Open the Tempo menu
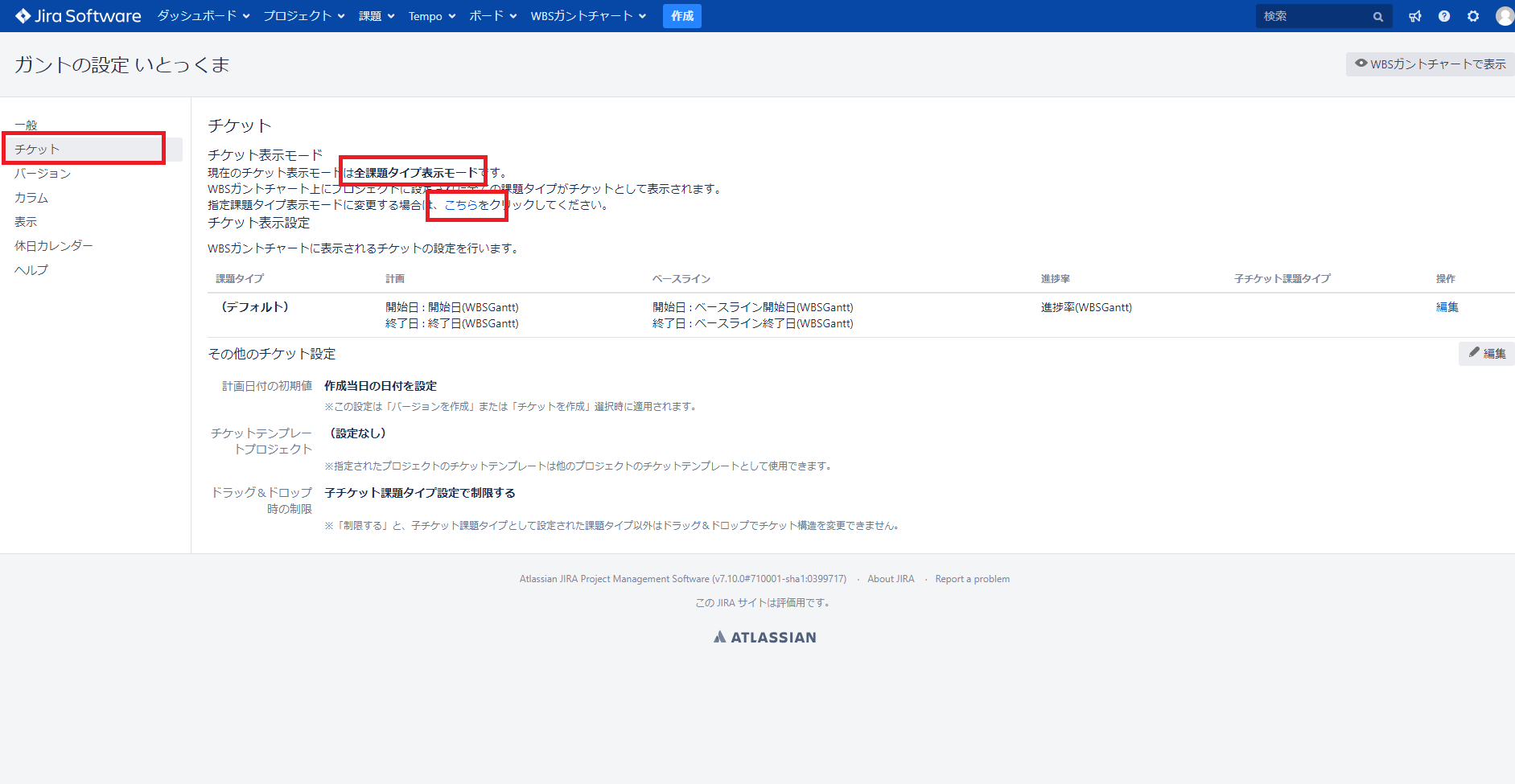This screenshot has width=1515, height=784. pyautogui.click(x=432, y=16)
